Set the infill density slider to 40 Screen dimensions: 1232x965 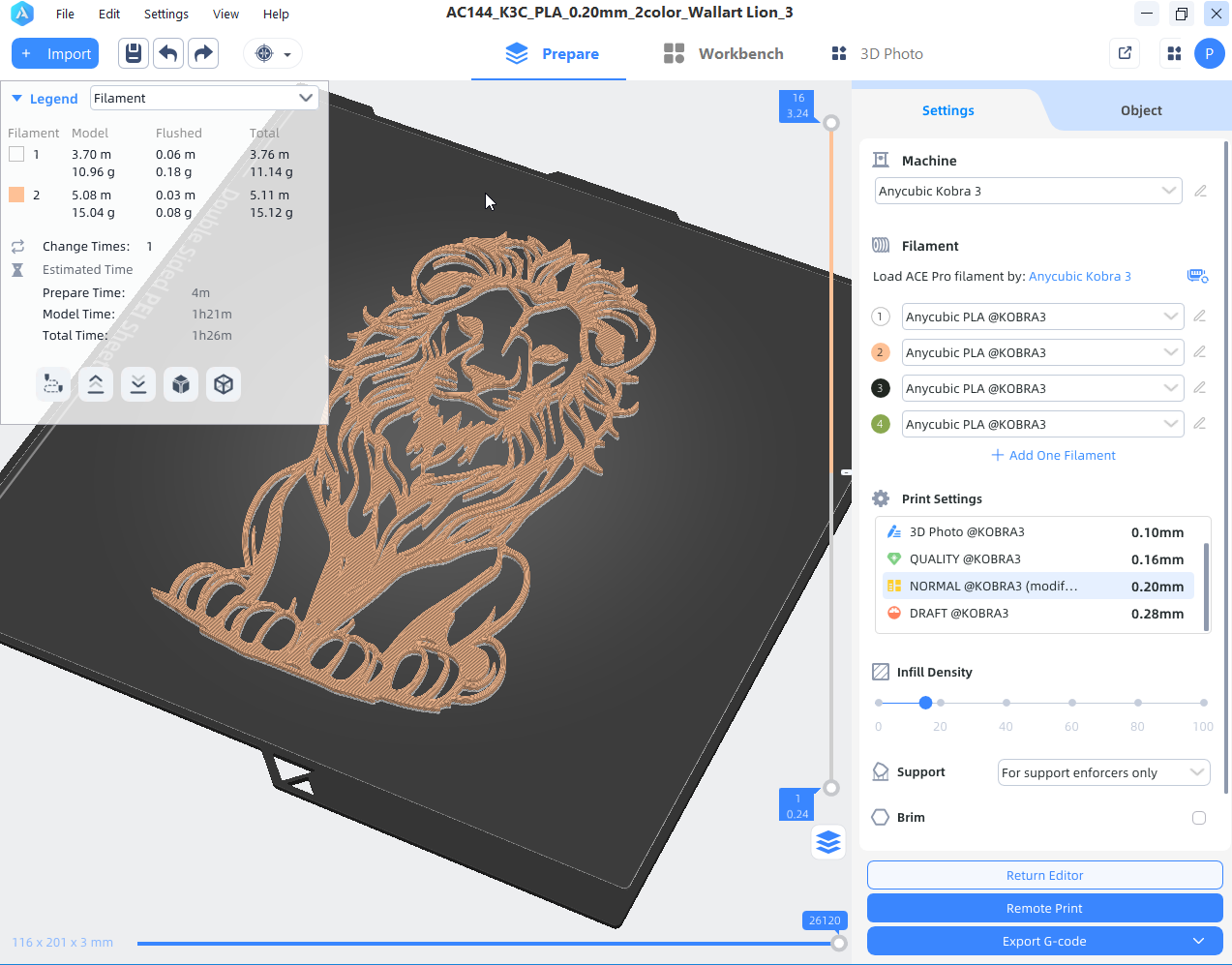tap(1007, 703)
